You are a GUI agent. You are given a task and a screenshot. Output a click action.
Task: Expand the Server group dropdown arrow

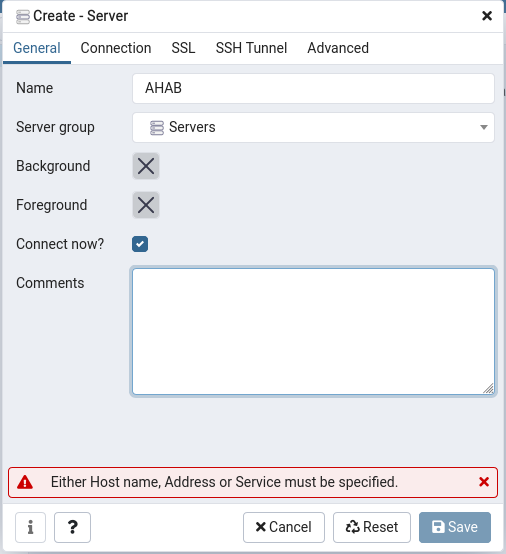[484, 127]
